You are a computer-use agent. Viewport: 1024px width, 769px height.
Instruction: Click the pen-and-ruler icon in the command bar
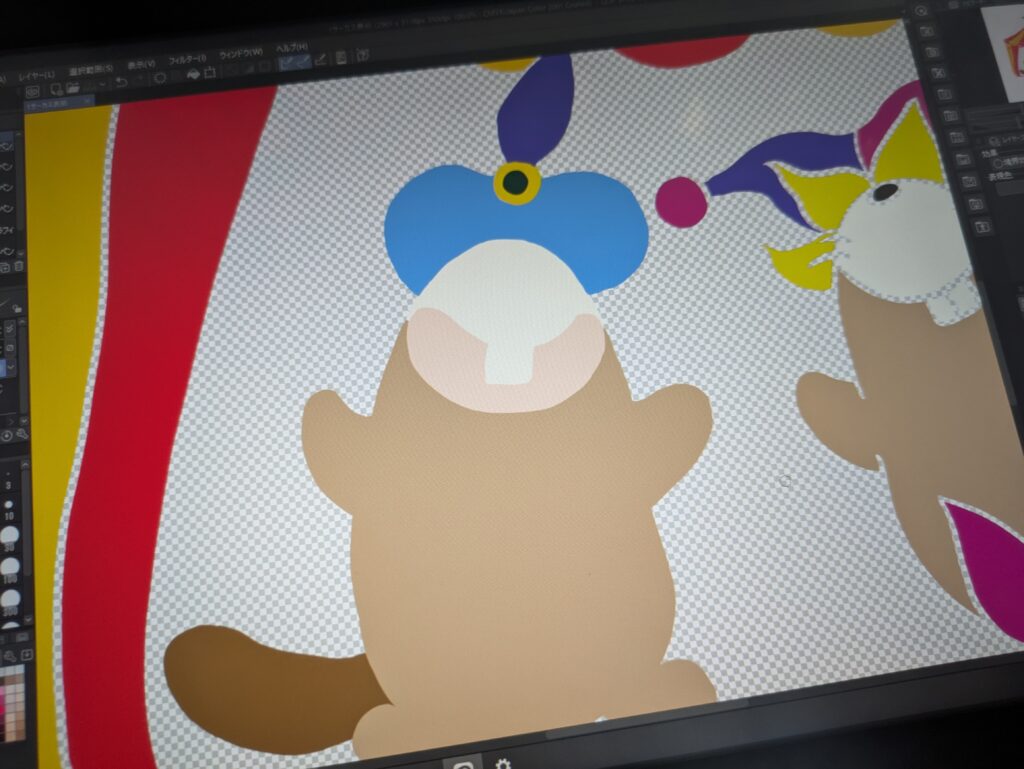(321, 59)
